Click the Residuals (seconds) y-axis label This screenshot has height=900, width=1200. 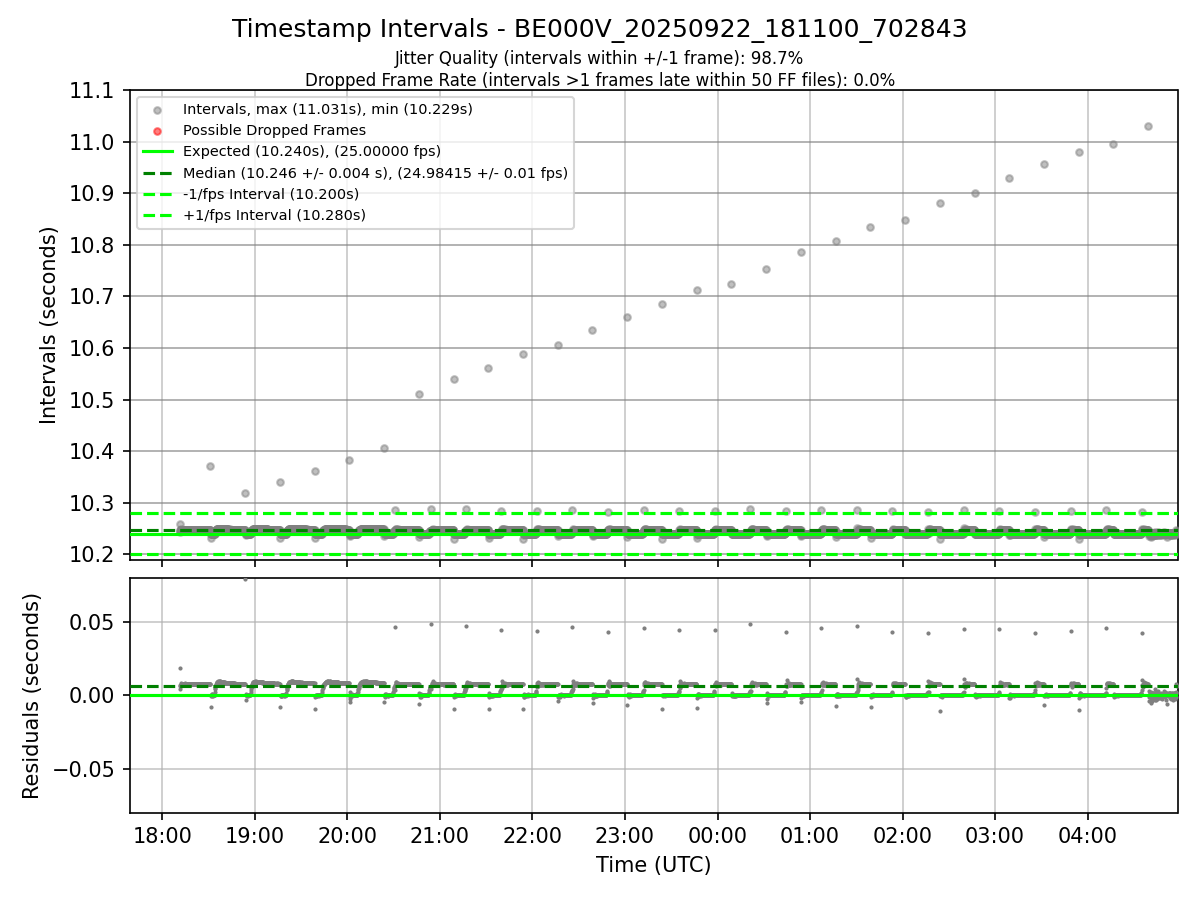32,696
